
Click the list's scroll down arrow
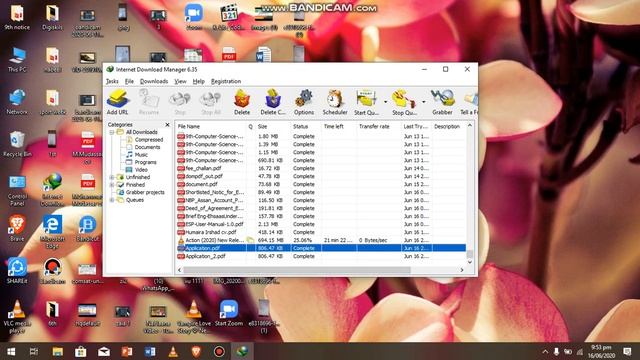[x=470, y=262]
